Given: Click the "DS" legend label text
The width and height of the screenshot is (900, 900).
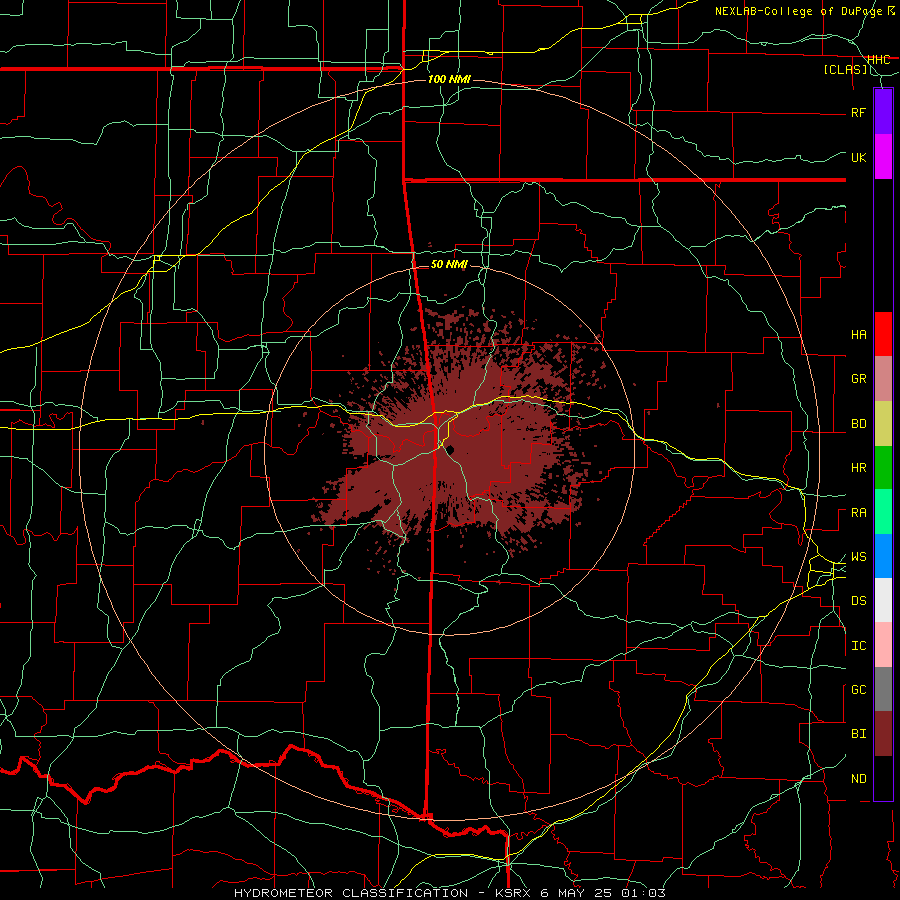Looking at the screenshot, I should coord(859,601).
